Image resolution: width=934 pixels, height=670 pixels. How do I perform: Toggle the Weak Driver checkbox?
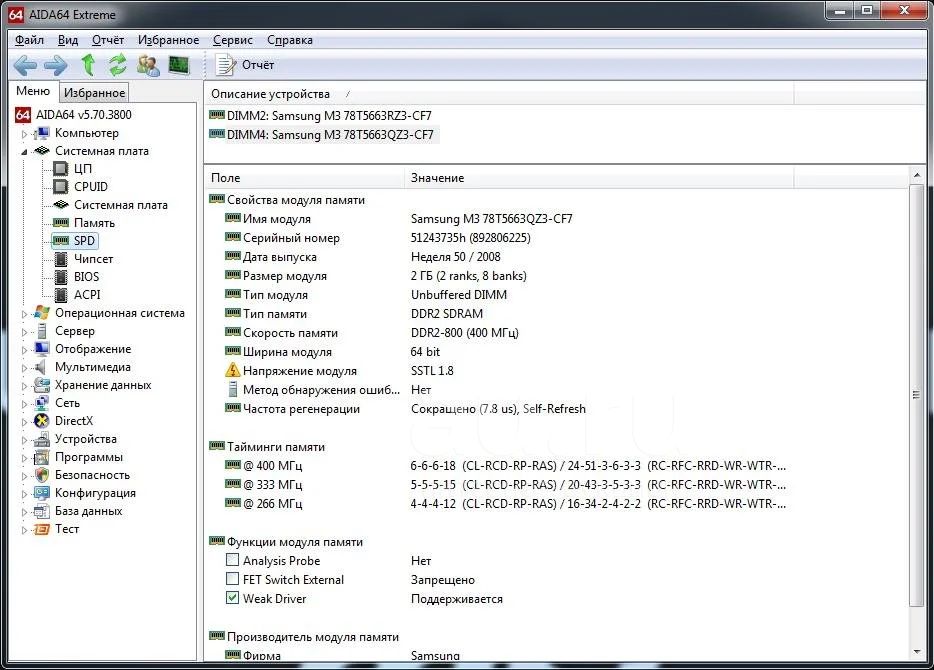232,598
